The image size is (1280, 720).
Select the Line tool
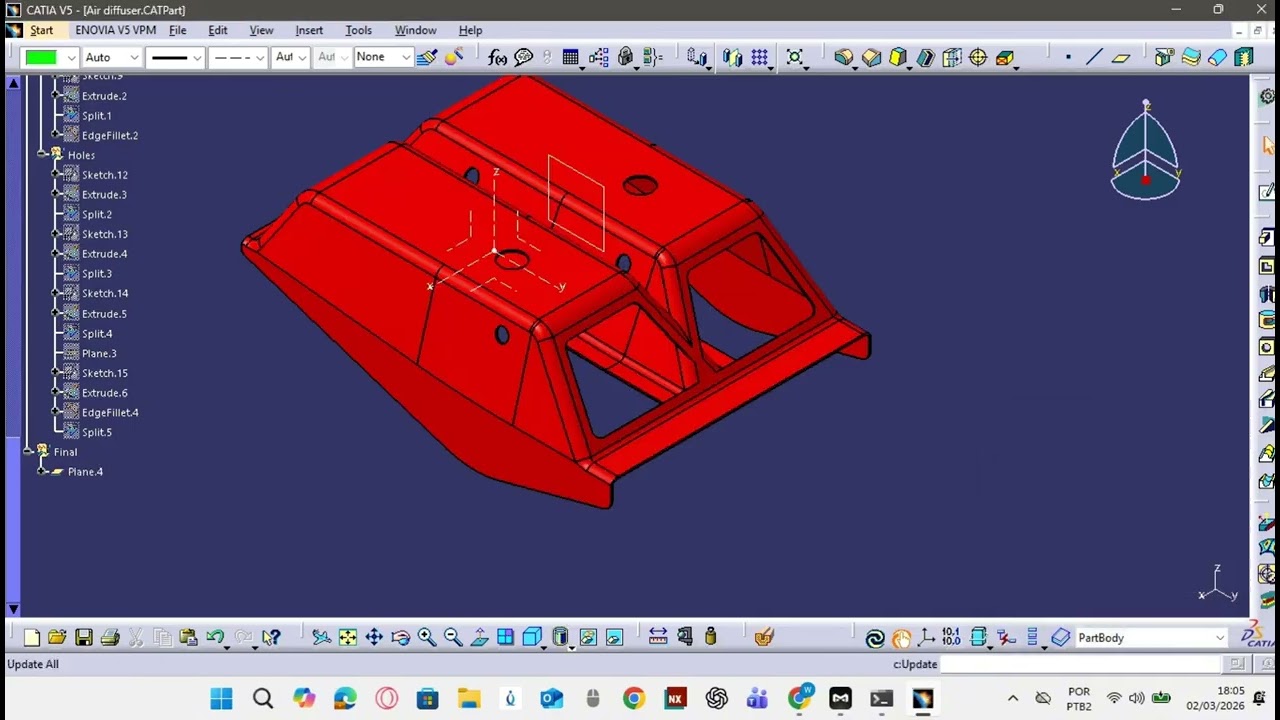pos(1094,57)
